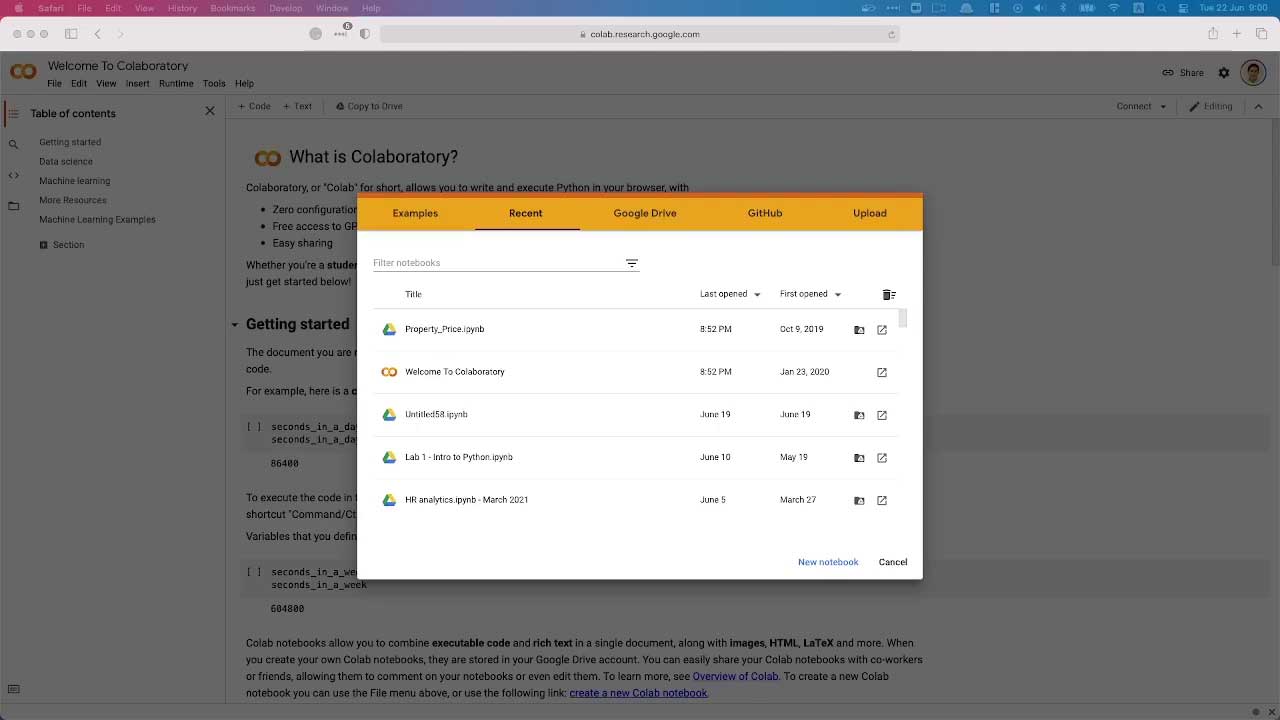Switch to the Google Drive tab
Viewport: 1280px width, 720px height.
coord(645,213)
